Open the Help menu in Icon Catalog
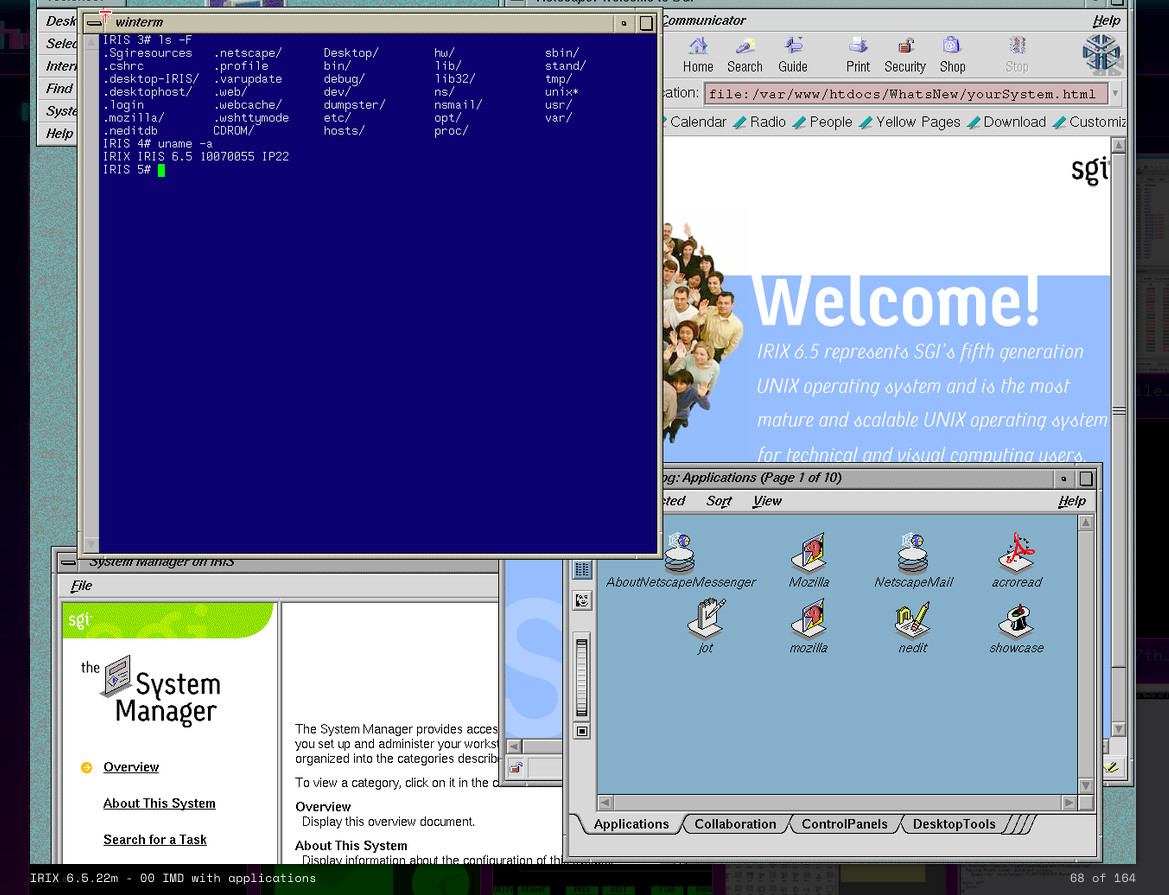1169x895 pixels. click(x=1071, y=501)
